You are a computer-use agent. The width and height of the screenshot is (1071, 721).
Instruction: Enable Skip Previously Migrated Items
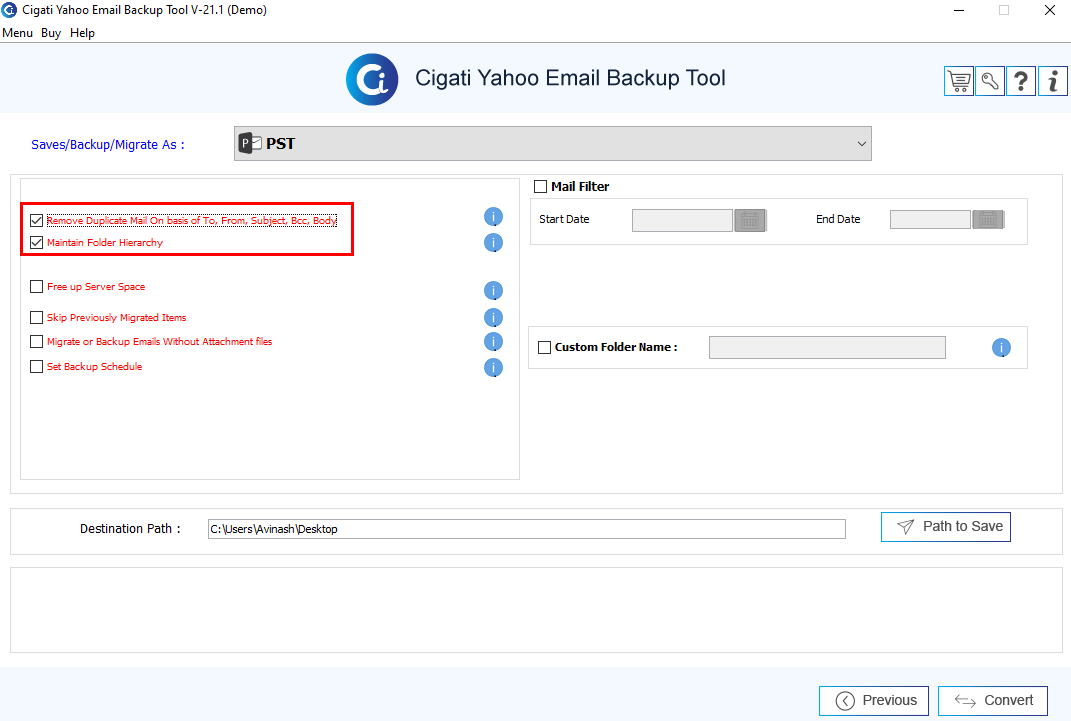click(x=37, y=317)
